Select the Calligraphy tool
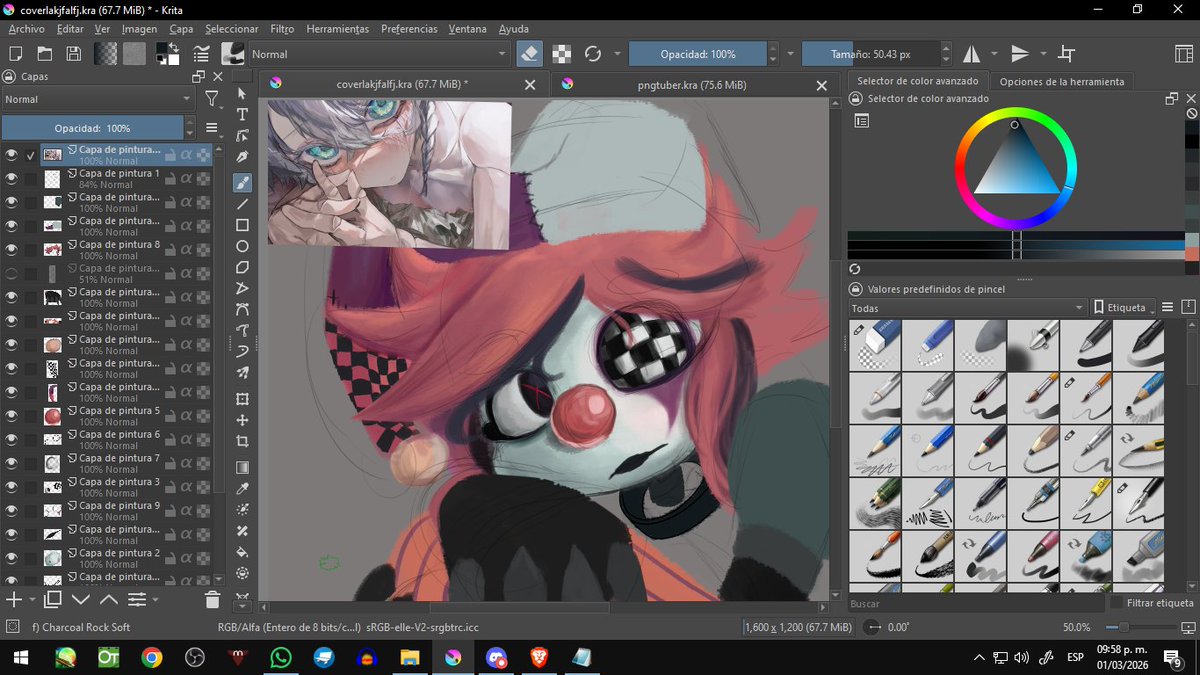The width and height of the screenshot is (1200, 675). point(242,157)
